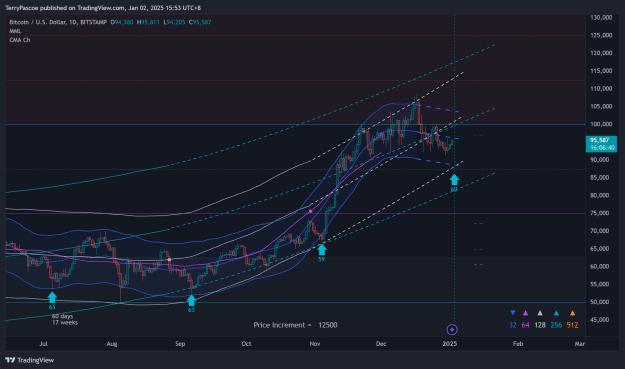Click the white 128 legend number
The height and width of the screenshot is (369, 625).
[x=540, y=325]
